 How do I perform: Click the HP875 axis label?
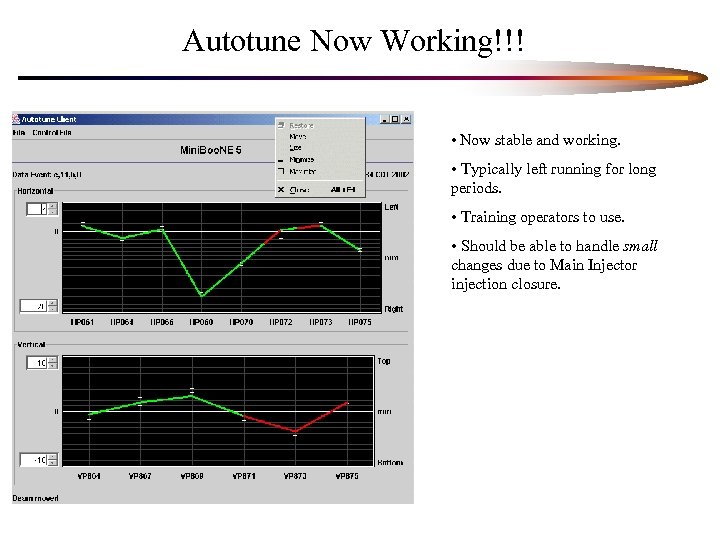point(360,322)
